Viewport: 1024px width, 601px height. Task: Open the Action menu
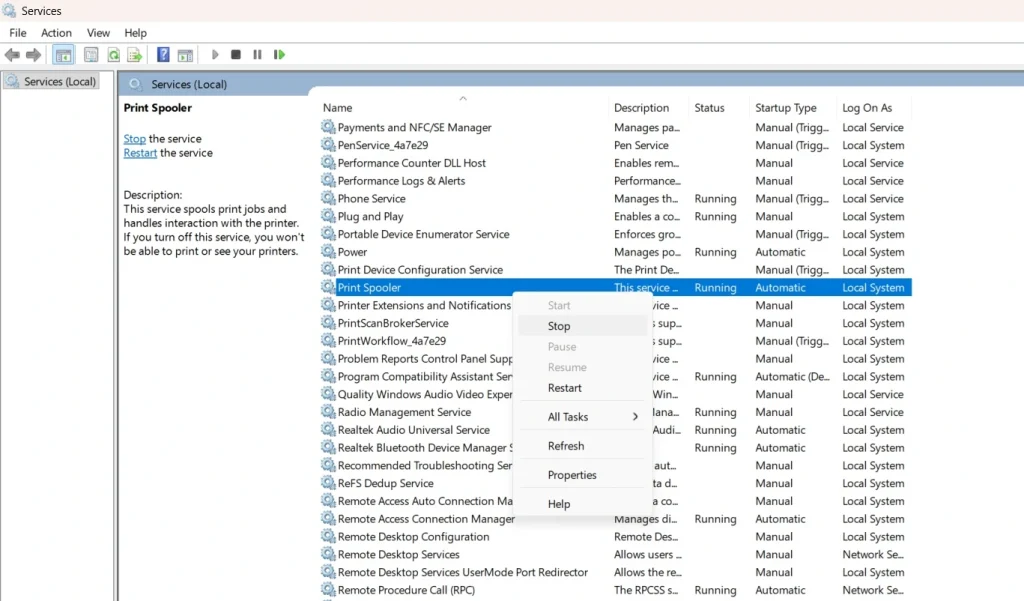tap(56, 33)
